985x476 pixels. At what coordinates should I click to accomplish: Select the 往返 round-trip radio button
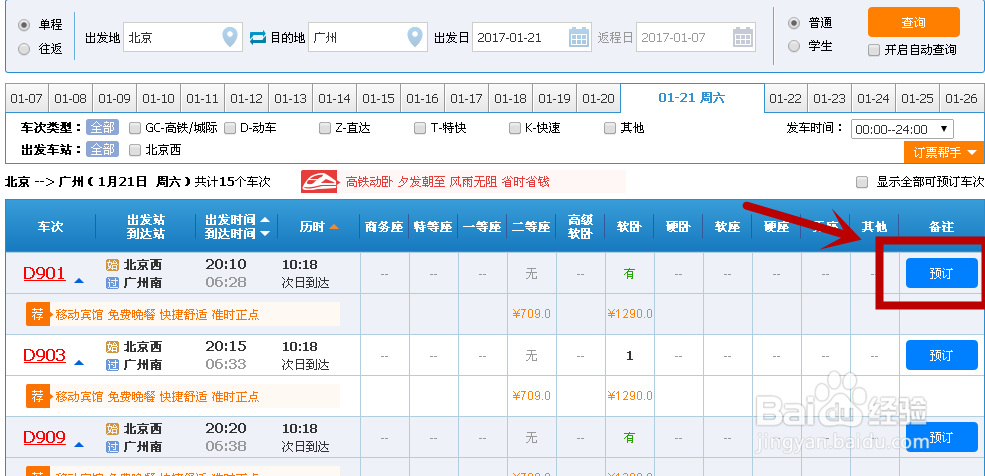pos(24,48)
